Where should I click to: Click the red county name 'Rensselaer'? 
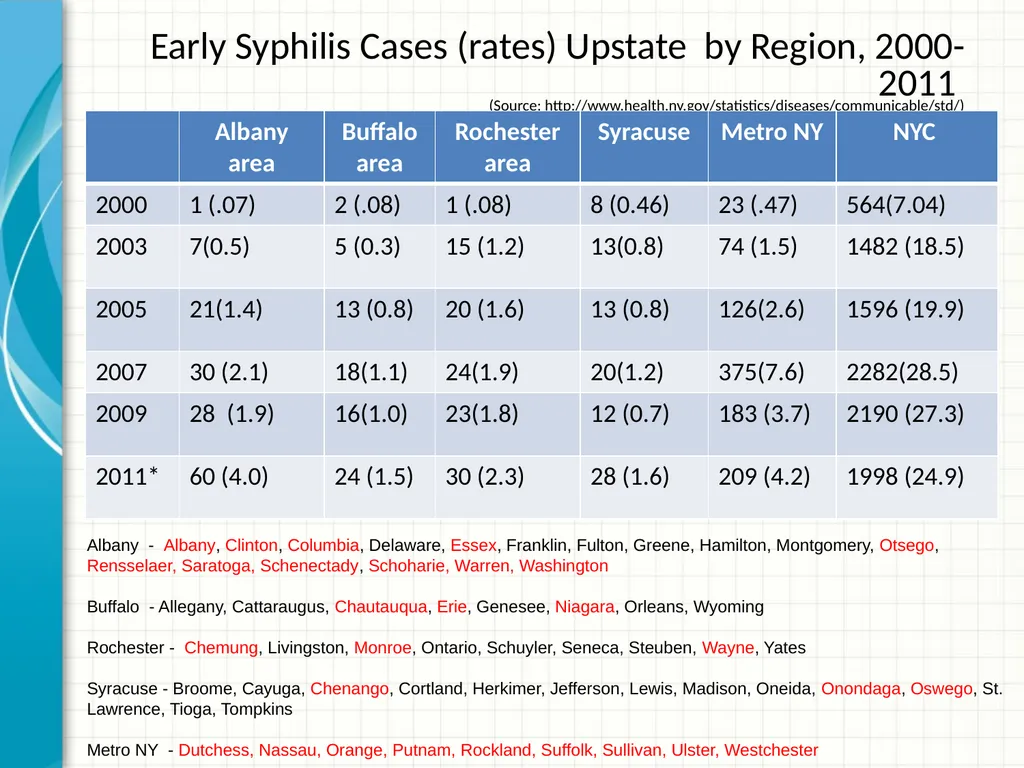[129, 566]
